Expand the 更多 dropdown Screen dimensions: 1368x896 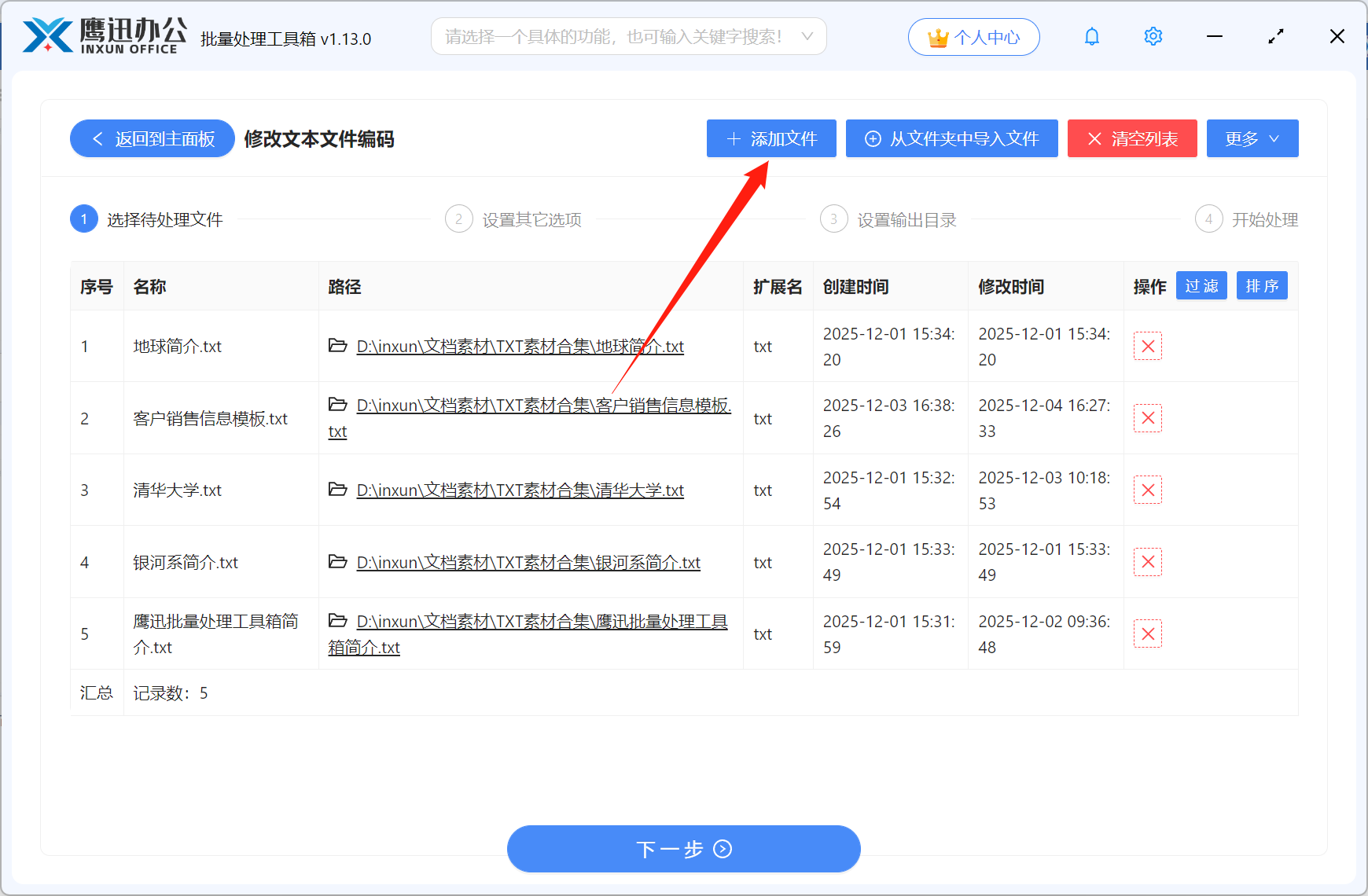pos(1252,138)
